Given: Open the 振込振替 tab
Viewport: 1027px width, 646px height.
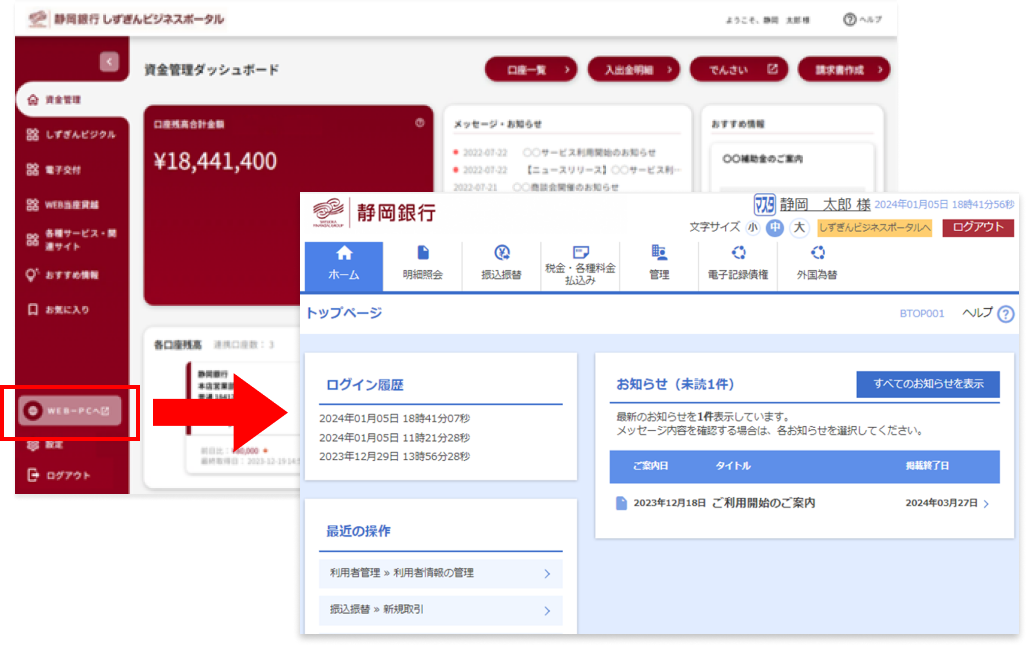Looking at the screenshot, I should tap(501, 266).
